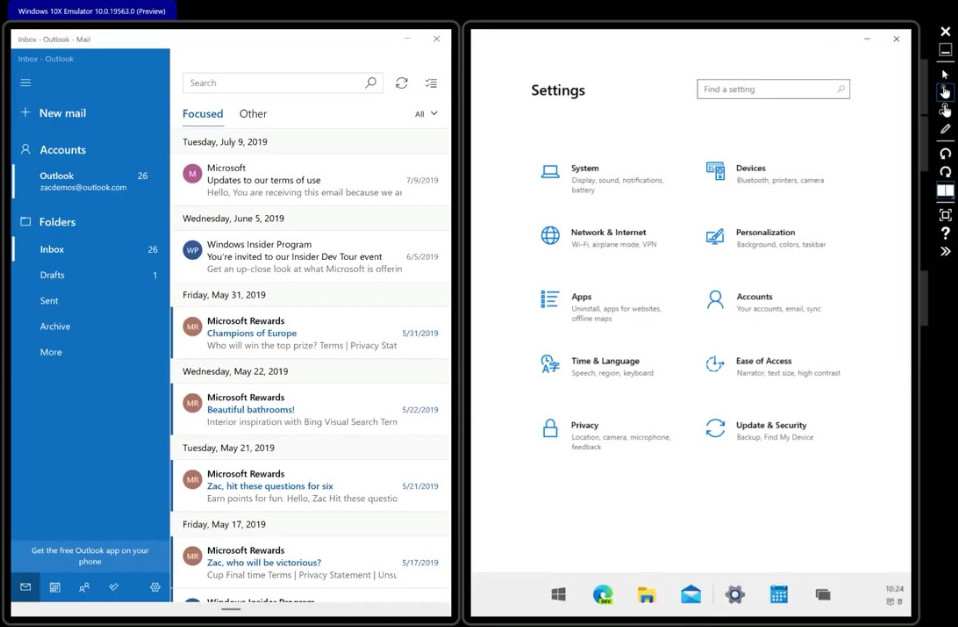Screen dimensions: 958x627
Task: Open emulator help question mark
Action: pos(945,233)
